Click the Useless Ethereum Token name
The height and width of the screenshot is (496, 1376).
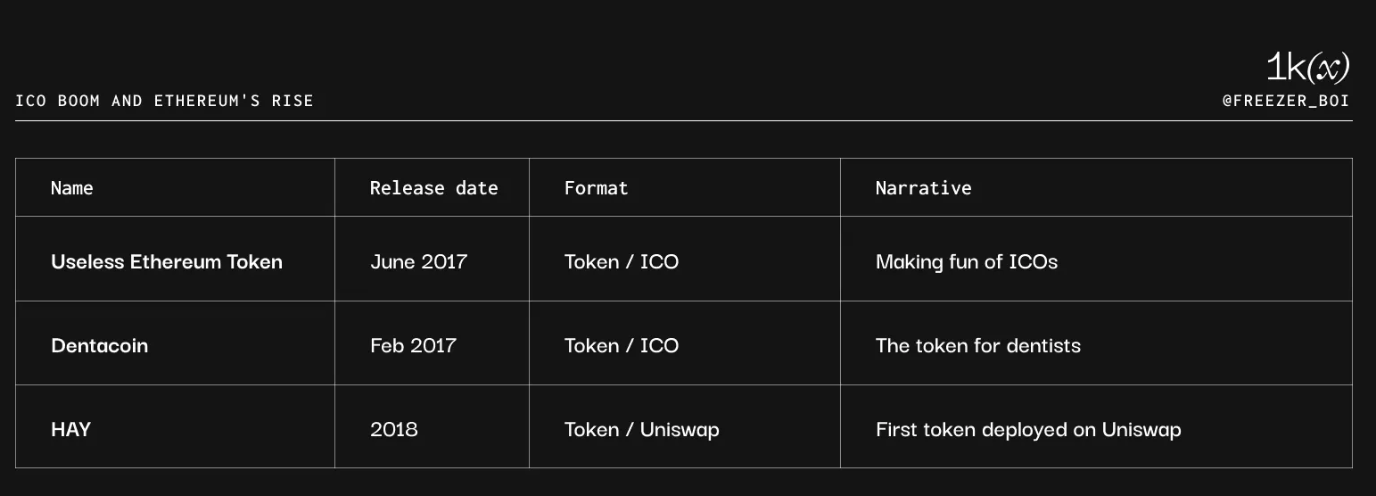coord(166,262)
